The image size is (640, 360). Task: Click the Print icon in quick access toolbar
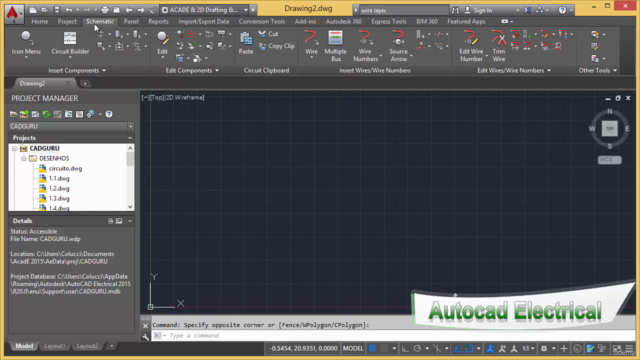(x=105, y=10)
